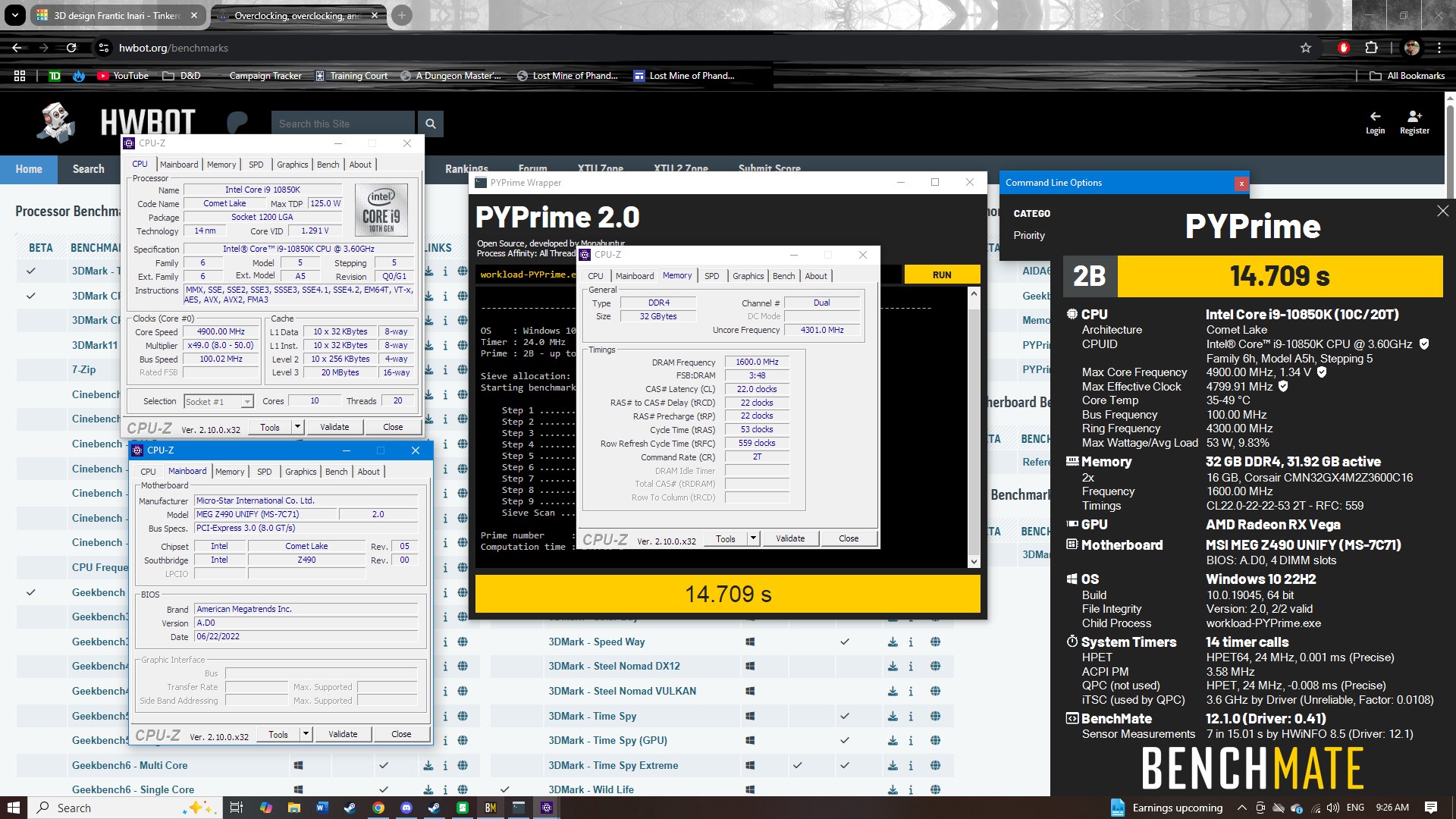This screenshot has height=819, width=1456.
Task: Show hidden system tray icons
Action: [1241, 808]
